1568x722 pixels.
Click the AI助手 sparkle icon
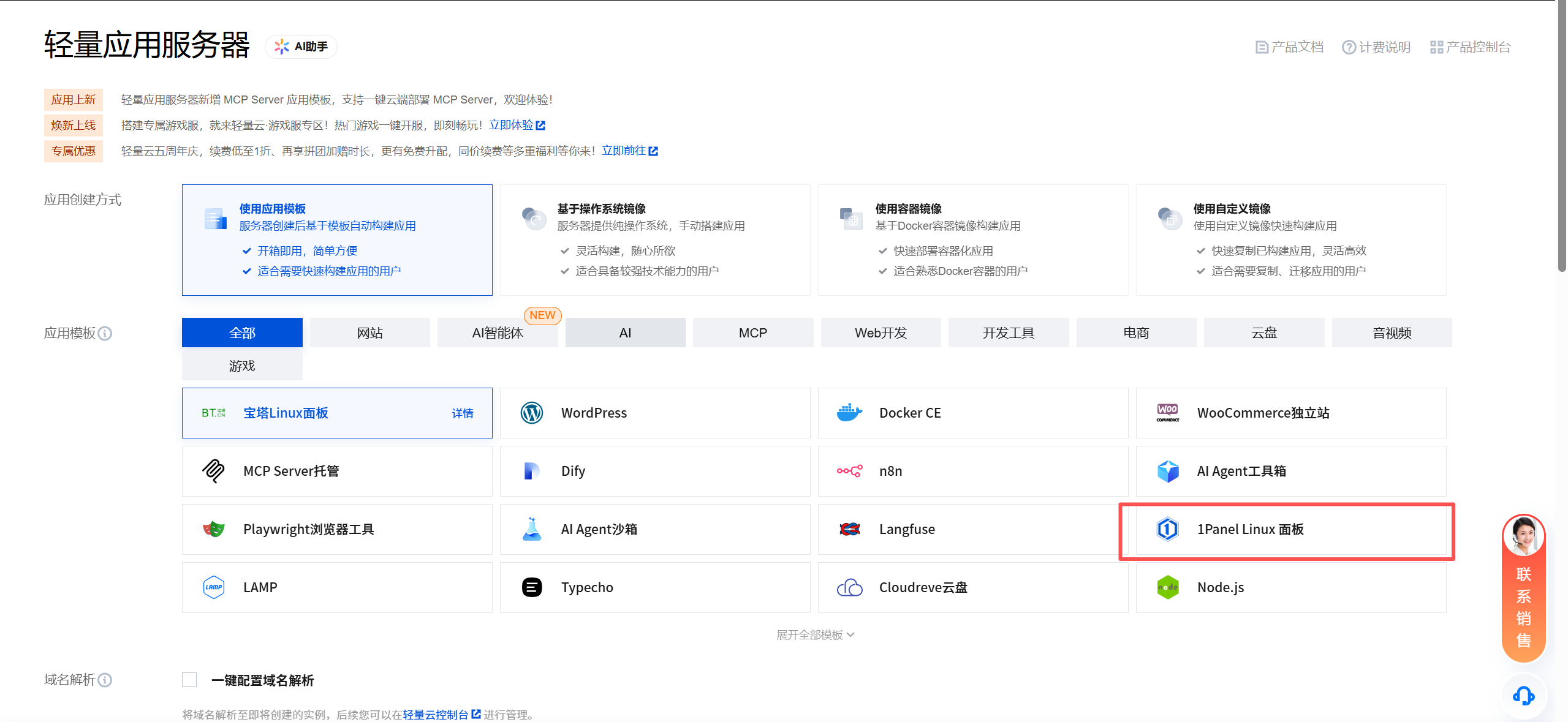[x=281, y=46]
